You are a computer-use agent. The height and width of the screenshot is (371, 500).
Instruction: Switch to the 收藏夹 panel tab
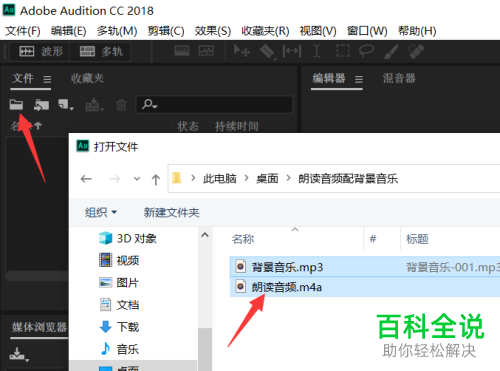click(87, 79)
